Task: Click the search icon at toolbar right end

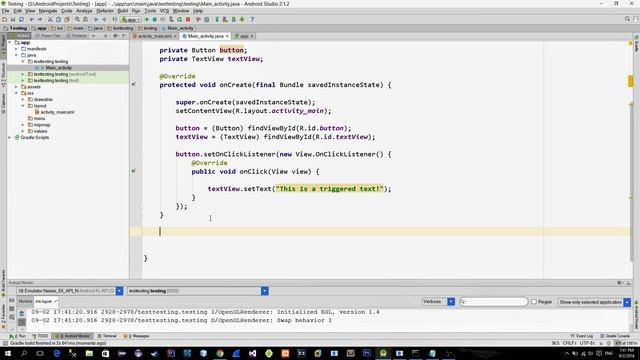Action: pos(627,19)
